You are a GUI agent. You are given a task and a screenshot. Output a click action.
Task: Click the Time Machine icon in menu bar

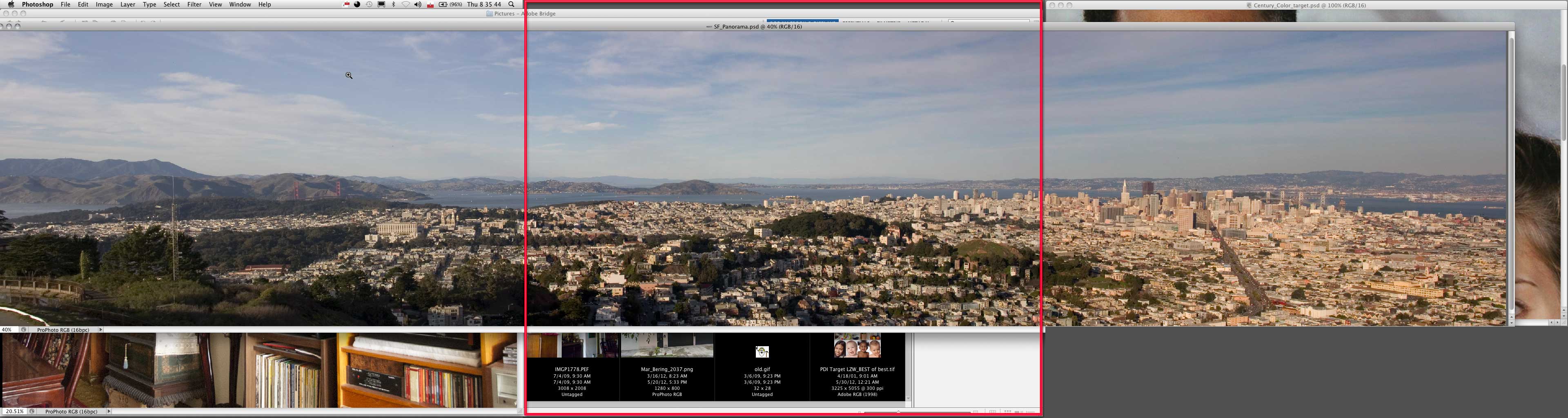(x=369, y=4)
